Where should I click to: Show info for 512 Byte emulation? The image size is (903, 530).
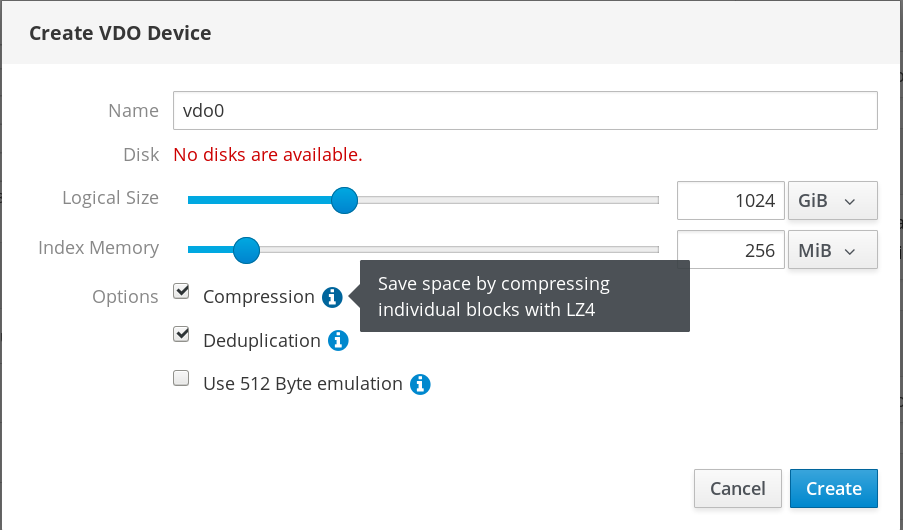pyautogui.click(x=420, y=384)
